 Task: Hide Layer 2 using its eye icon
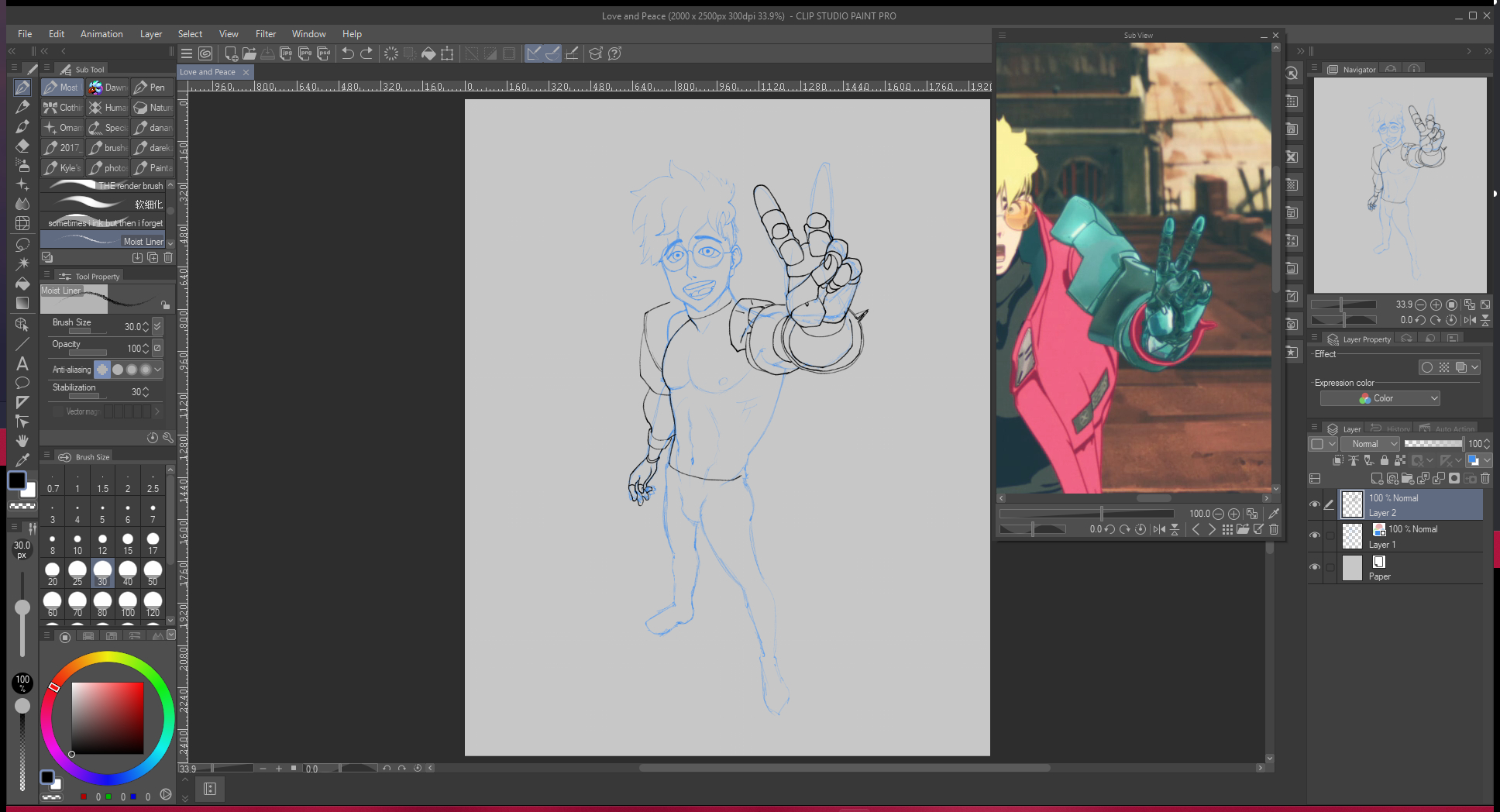tap(1315, 504)
